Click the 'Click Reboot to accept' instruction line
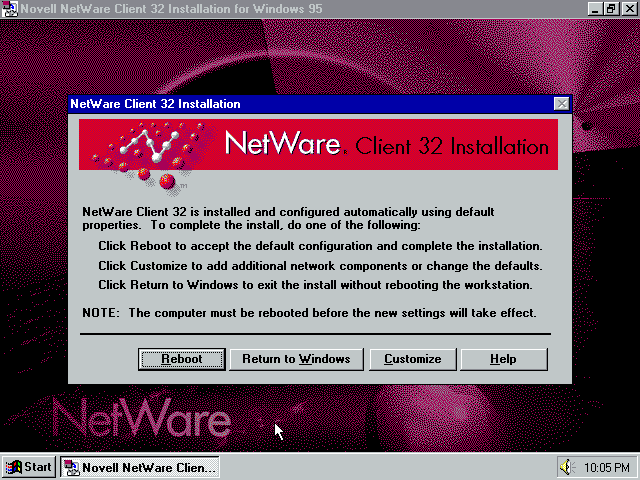Screen dimensions: 640x480 coord(320,246)
